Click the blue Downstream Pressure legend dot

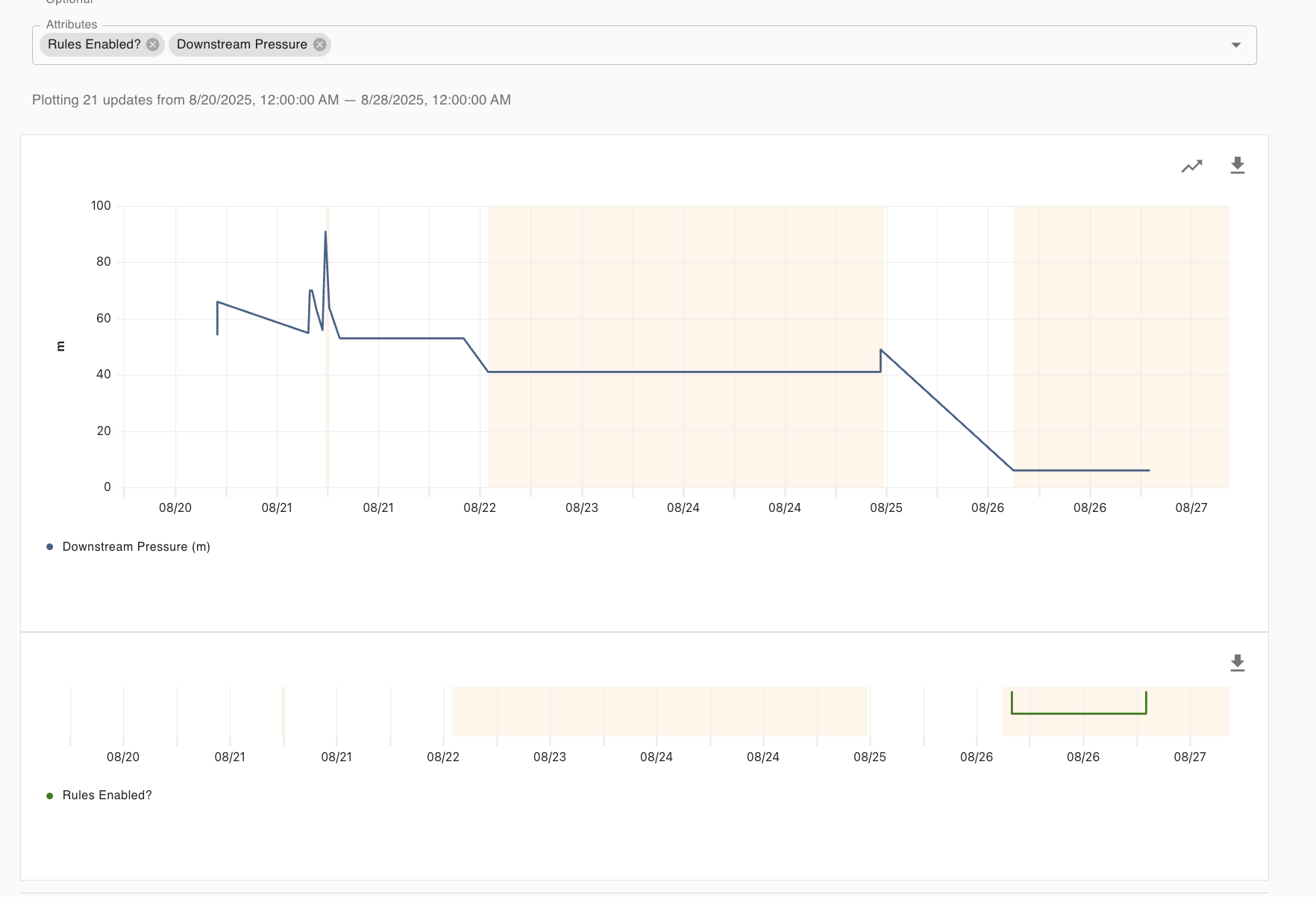tap(50, 547)
